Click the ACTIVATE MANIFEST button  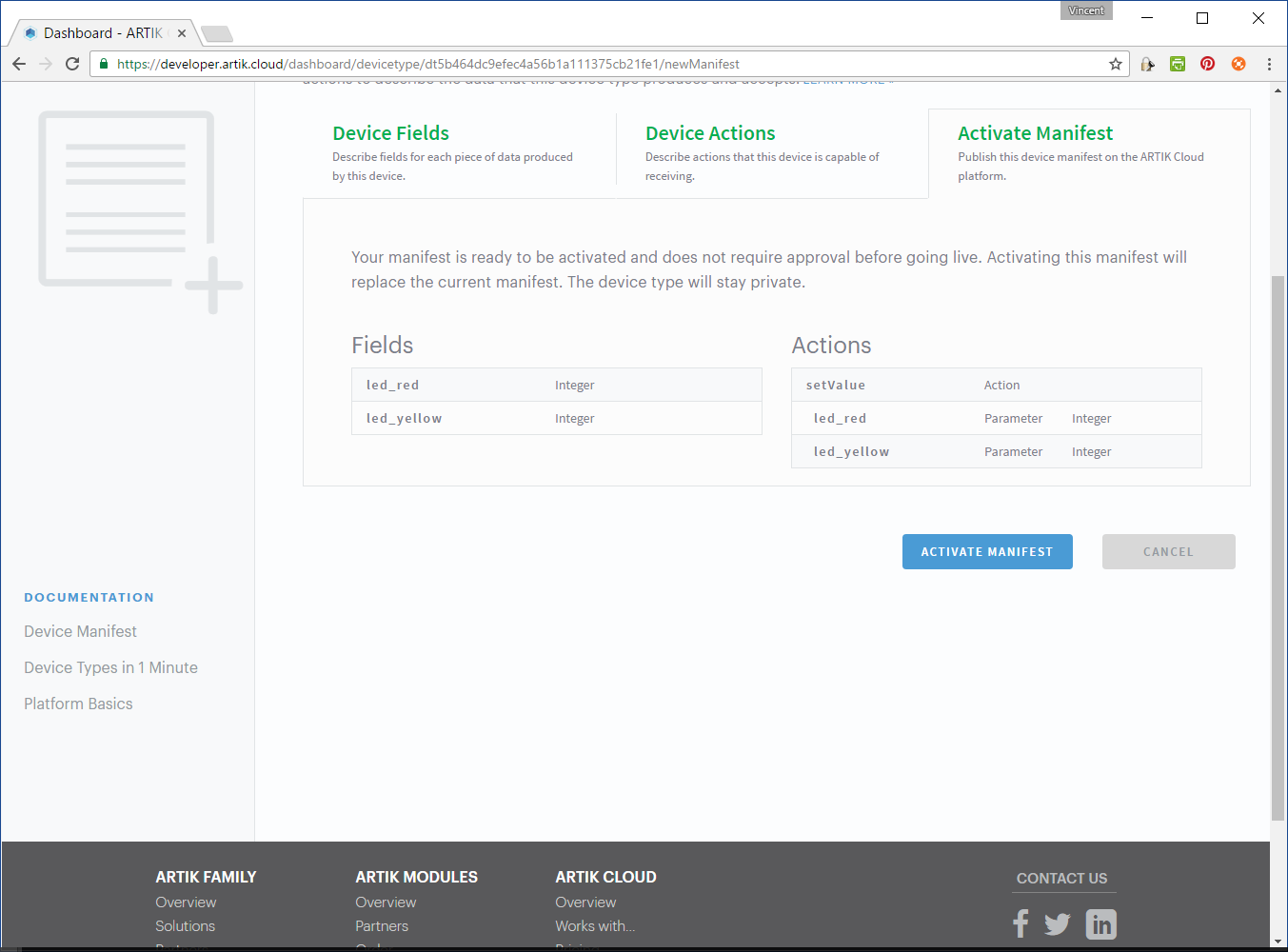tap(987, 551)
